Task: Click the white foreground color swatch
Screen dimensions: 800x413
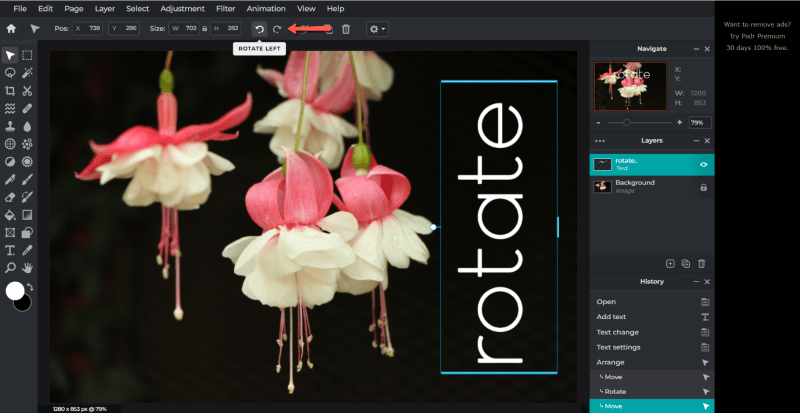Action: pyautogui.click(x=15, y=290)
